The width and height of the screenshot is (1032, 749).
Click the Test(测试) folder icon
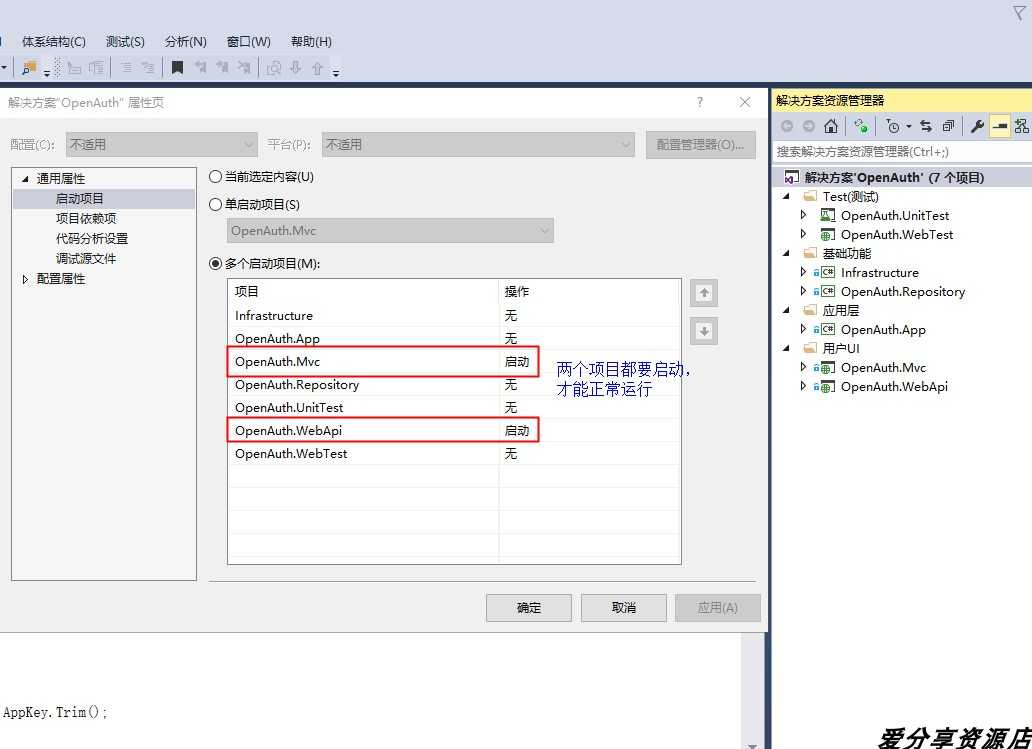coord(810,196)
